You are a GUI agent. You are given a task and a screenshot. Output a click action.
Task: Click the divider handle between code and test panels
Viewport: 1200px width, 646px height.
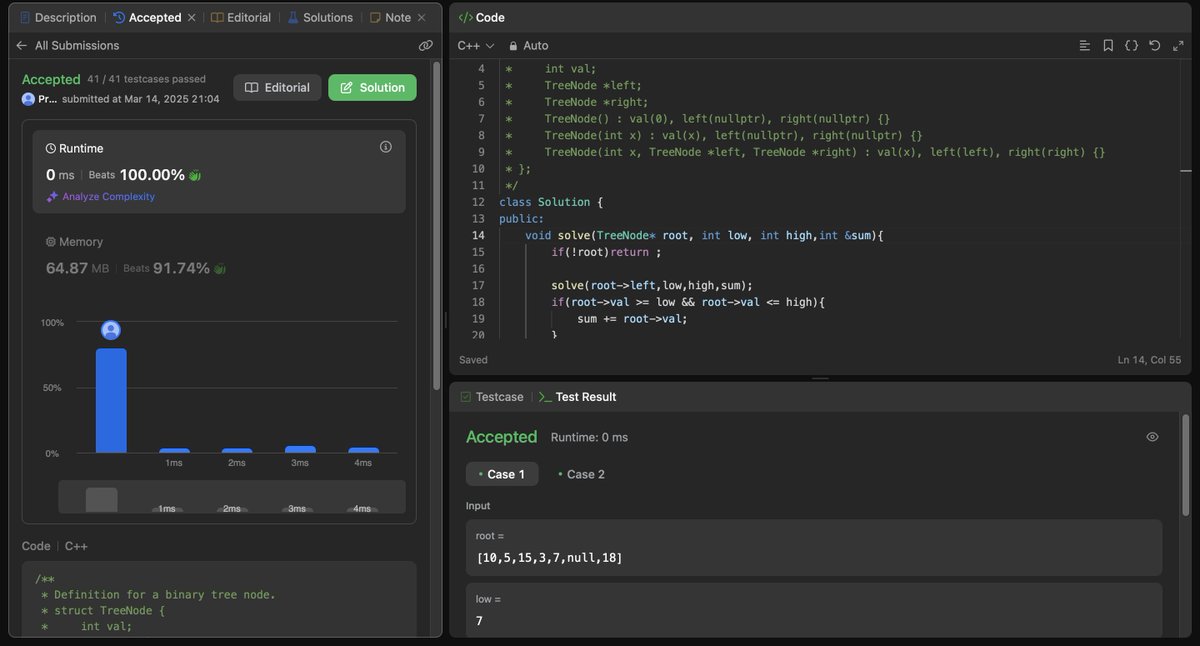[820, 379]
